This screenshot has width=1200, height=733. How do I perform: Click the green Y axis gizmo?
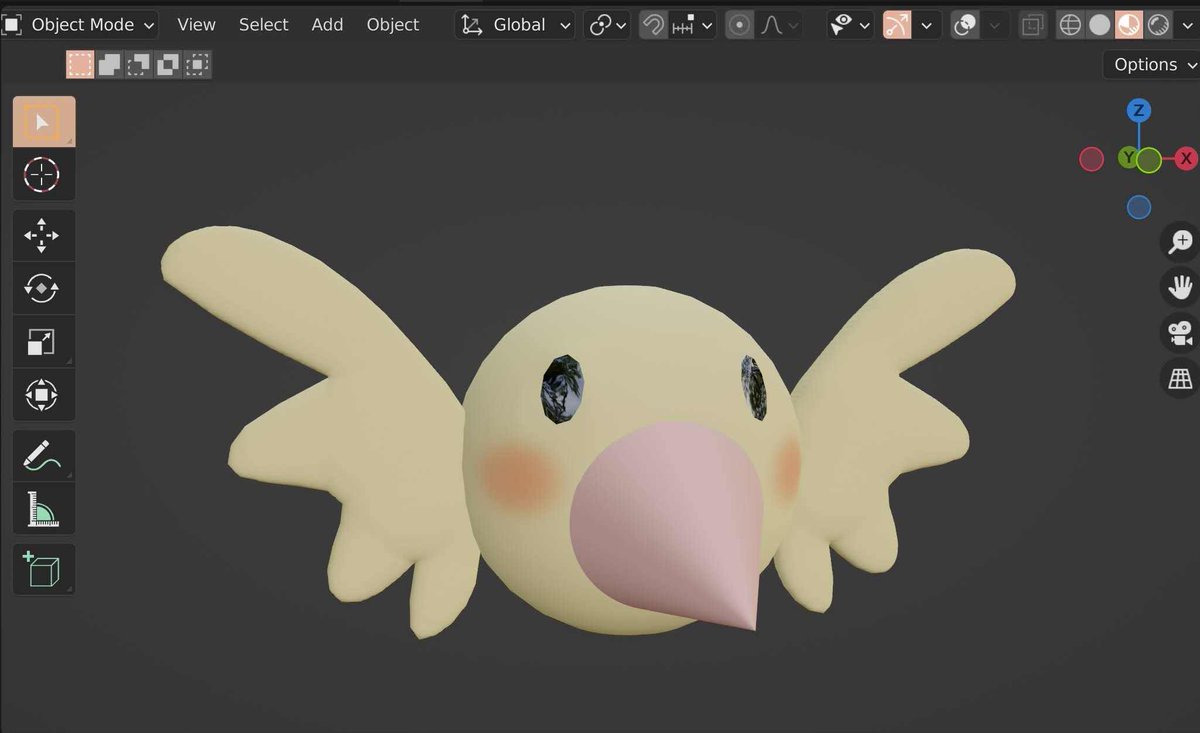(x=1127, y=158)
